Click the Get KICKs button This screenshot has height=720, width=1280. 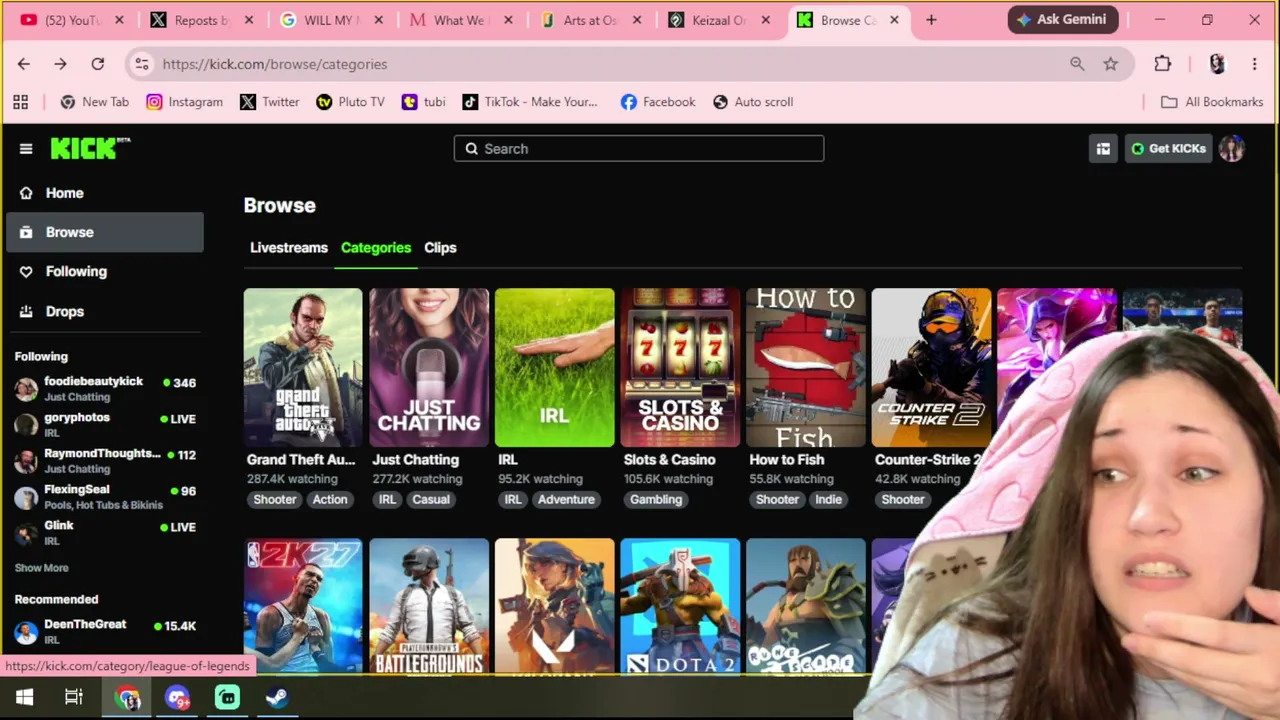click(1168, 149)
